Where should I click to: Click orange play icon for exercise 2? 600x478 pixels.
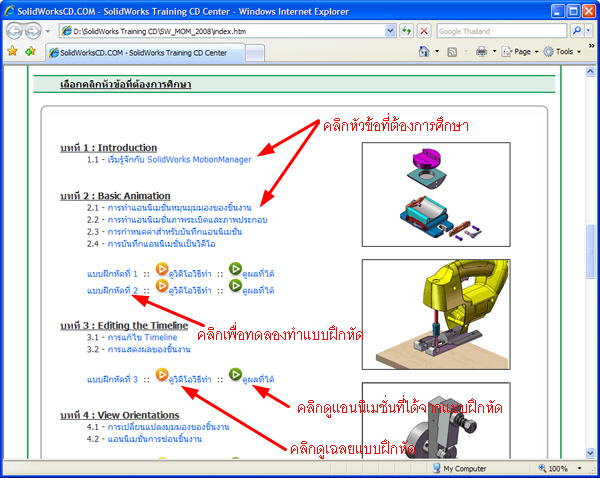coord(162,286)
